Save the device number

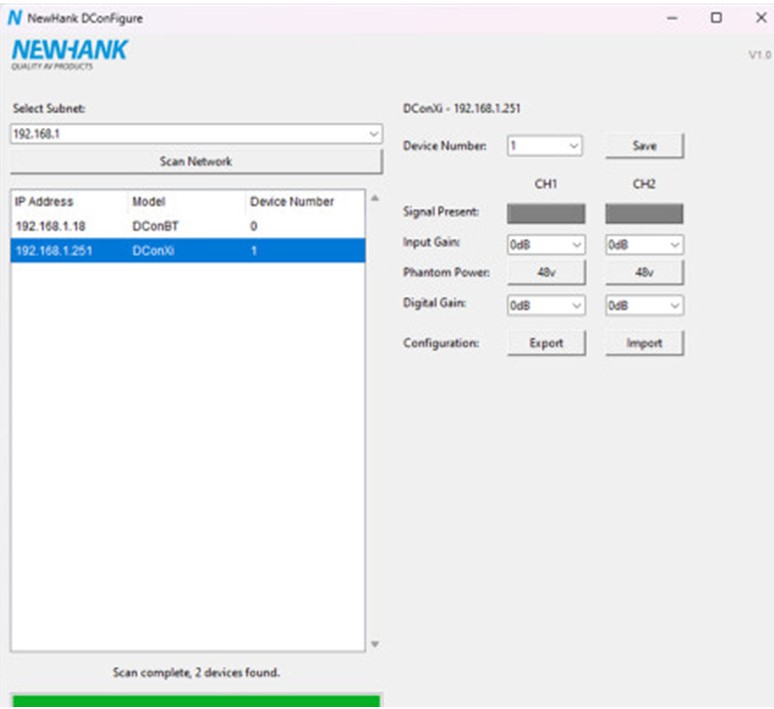[x=644, y=146]
